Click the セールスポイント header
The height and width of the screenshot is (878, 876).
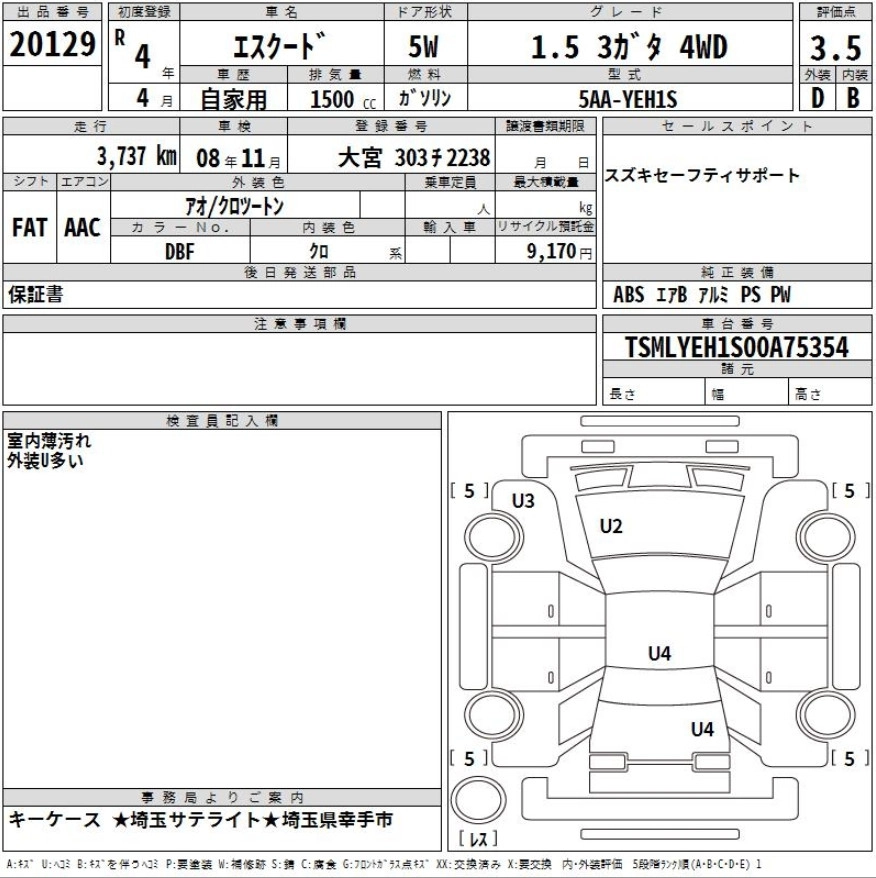click(737, 126)
